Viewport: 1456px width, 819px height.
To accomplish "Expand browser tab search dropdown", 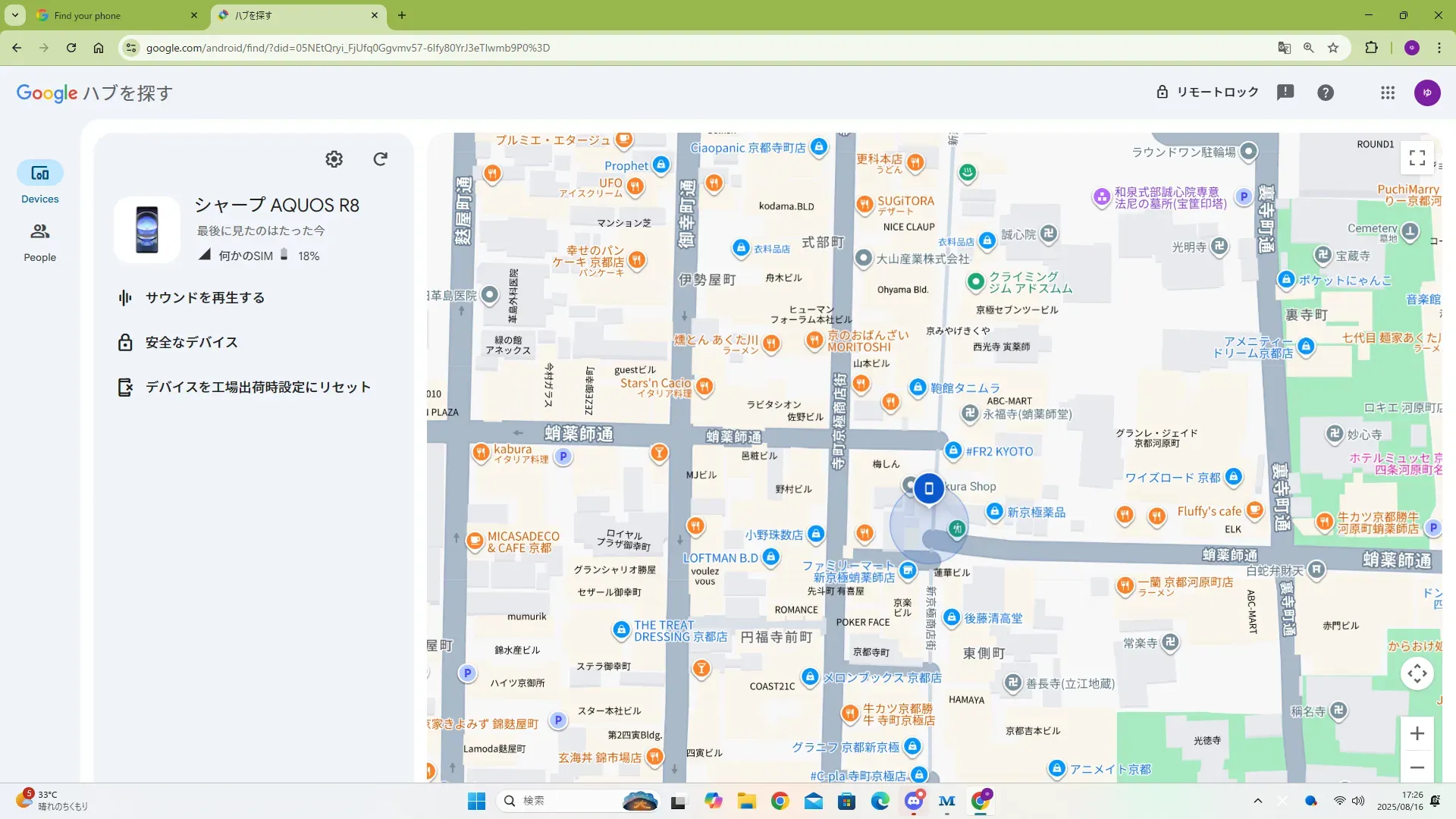I will [15, 15].
